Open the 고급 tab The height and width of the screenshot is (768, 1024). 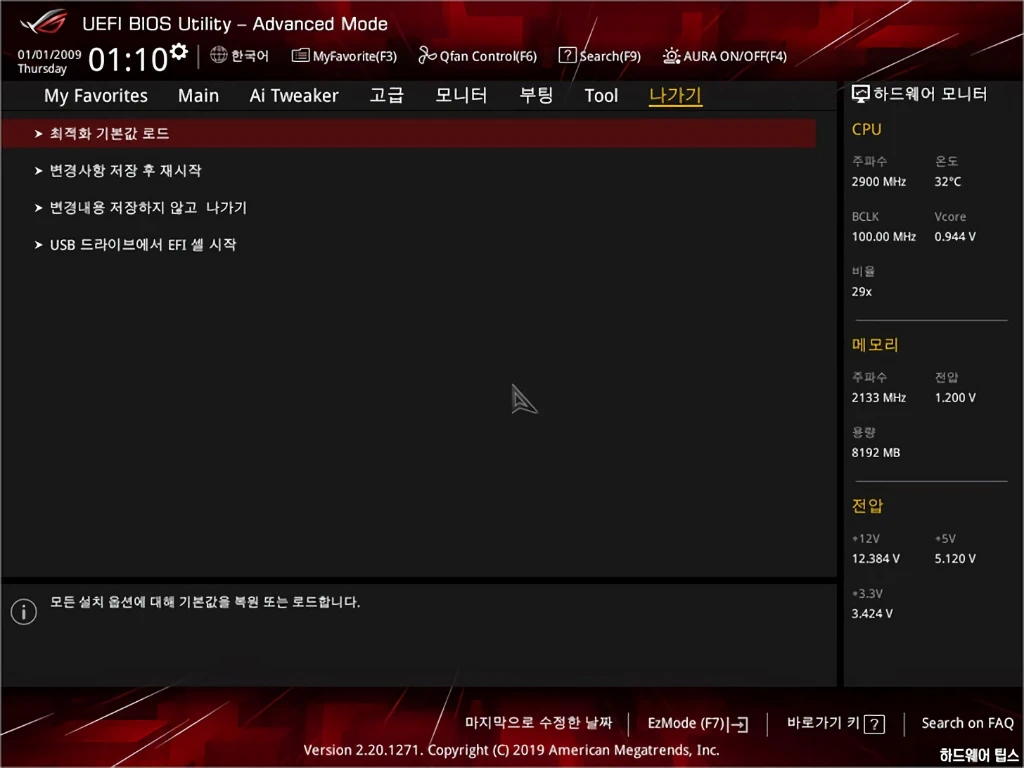pyautogui.click(x=387, y=95)
